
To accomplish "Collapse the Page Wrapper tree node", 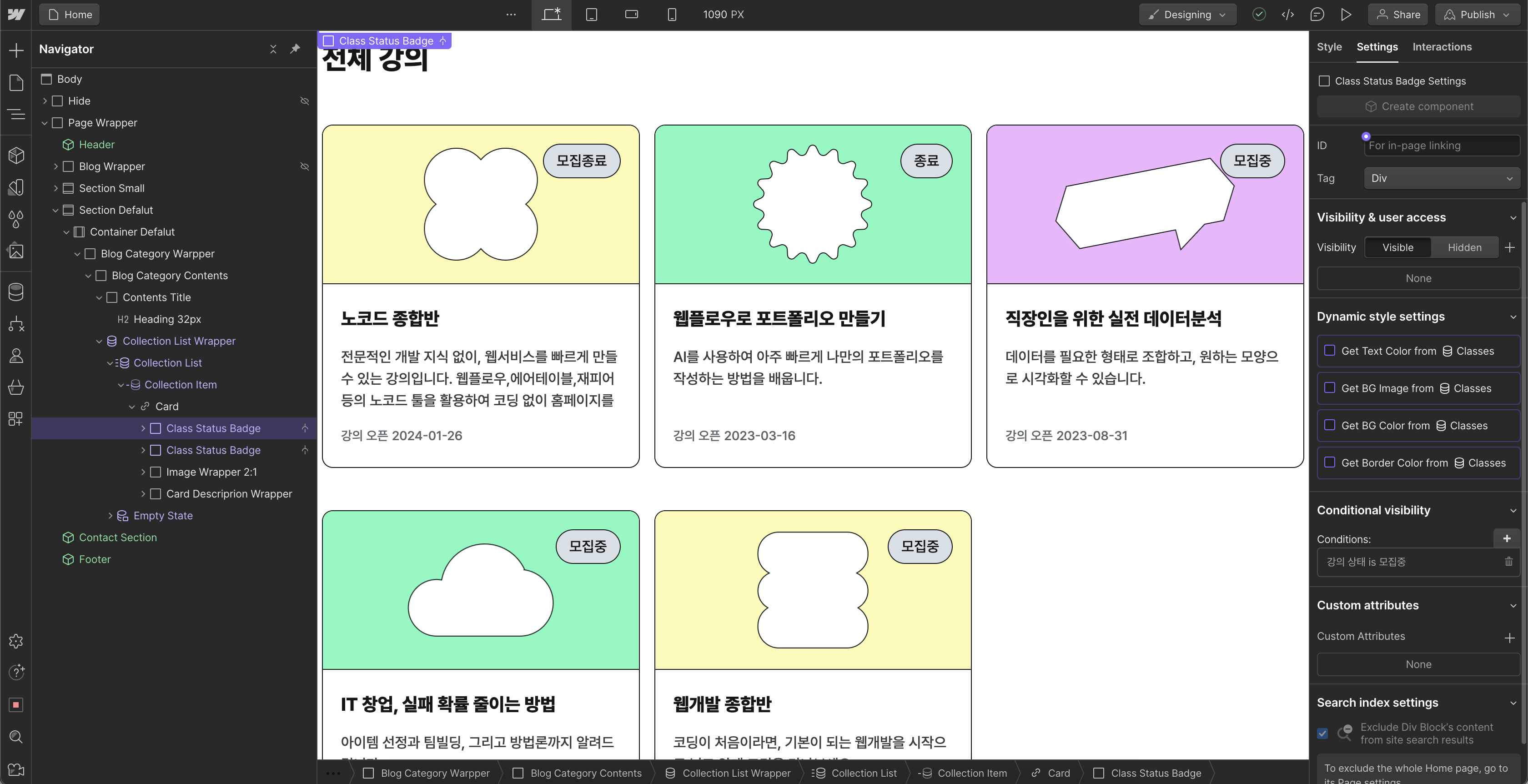I will tap(45, 123).
